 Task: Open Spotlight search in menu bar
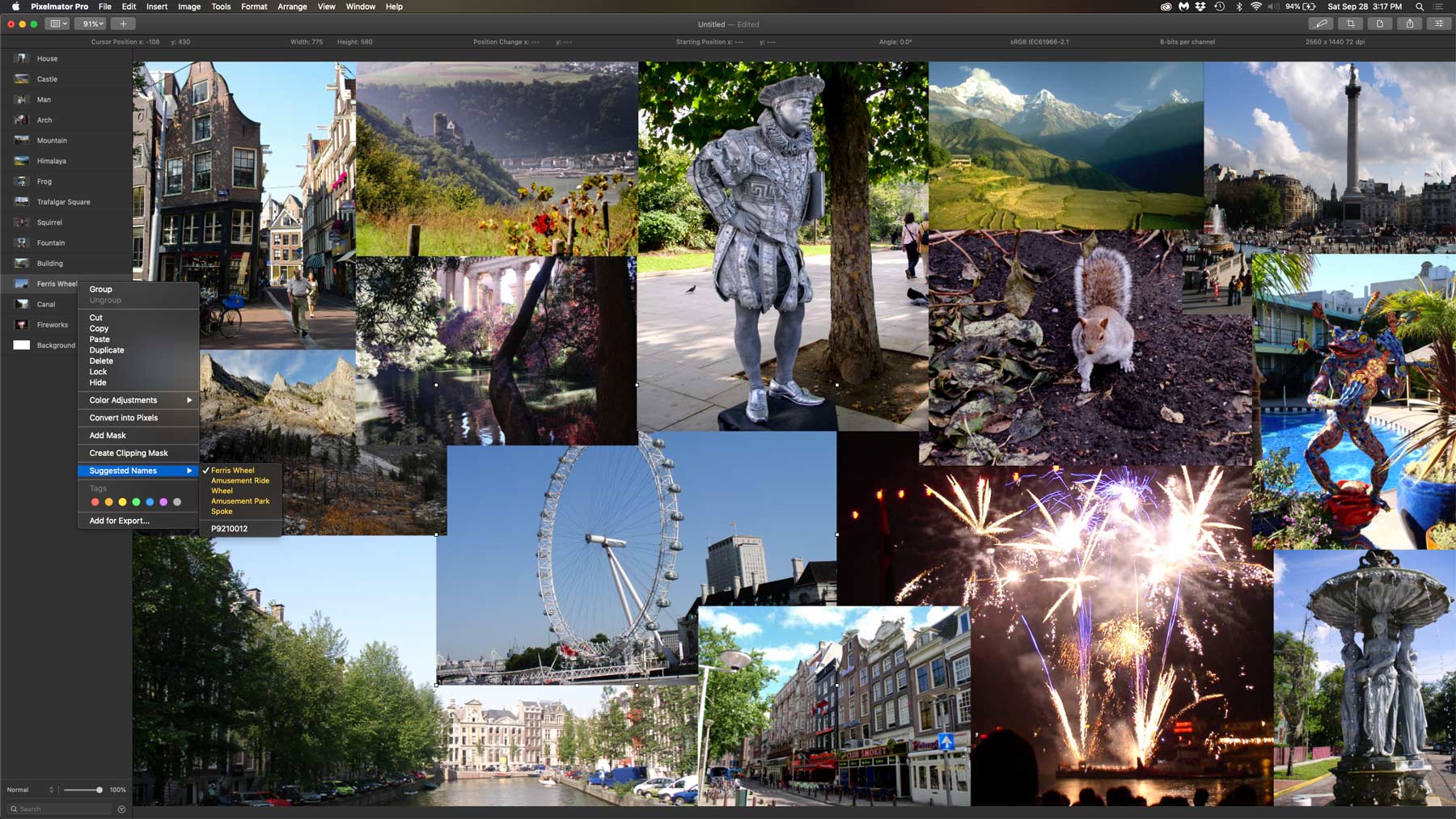pyautogui.click(x=1420, y=6)
